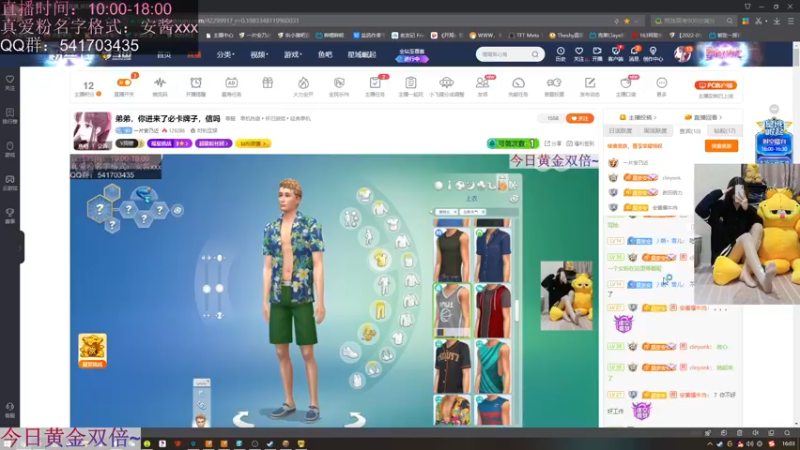Click the green available count badge

click(x=513, y=143)
